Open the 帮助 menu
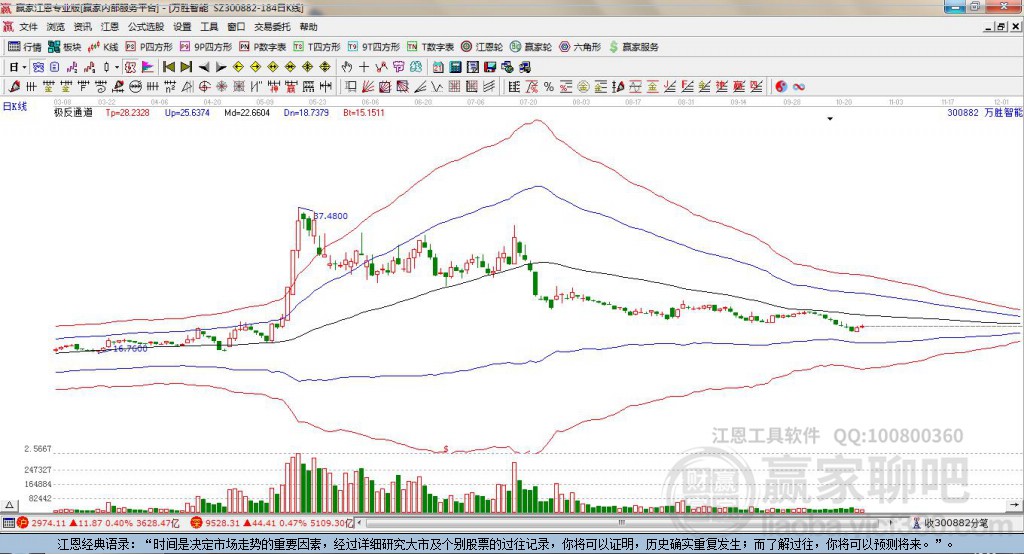1024x554 pixels. click(308, 27)
